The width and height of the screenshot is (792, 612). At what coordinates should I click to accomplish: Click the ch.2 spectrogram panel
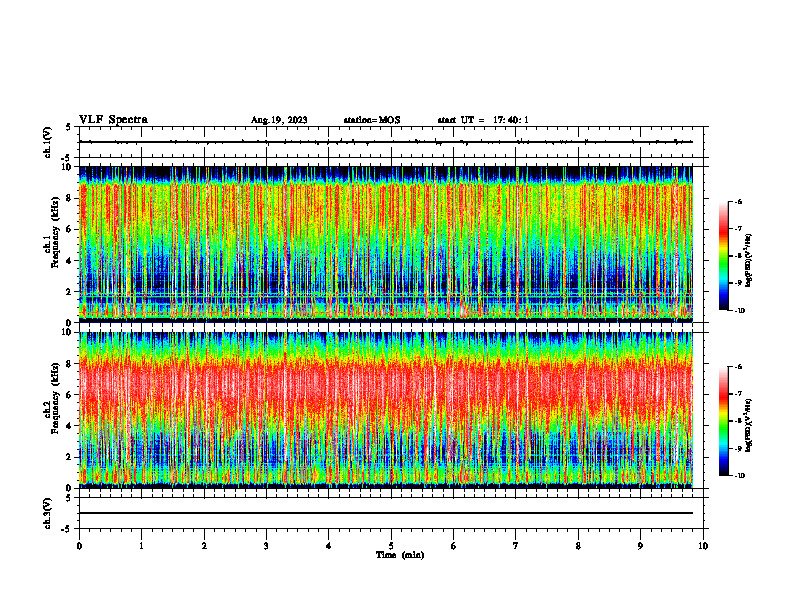click(386, 410)
